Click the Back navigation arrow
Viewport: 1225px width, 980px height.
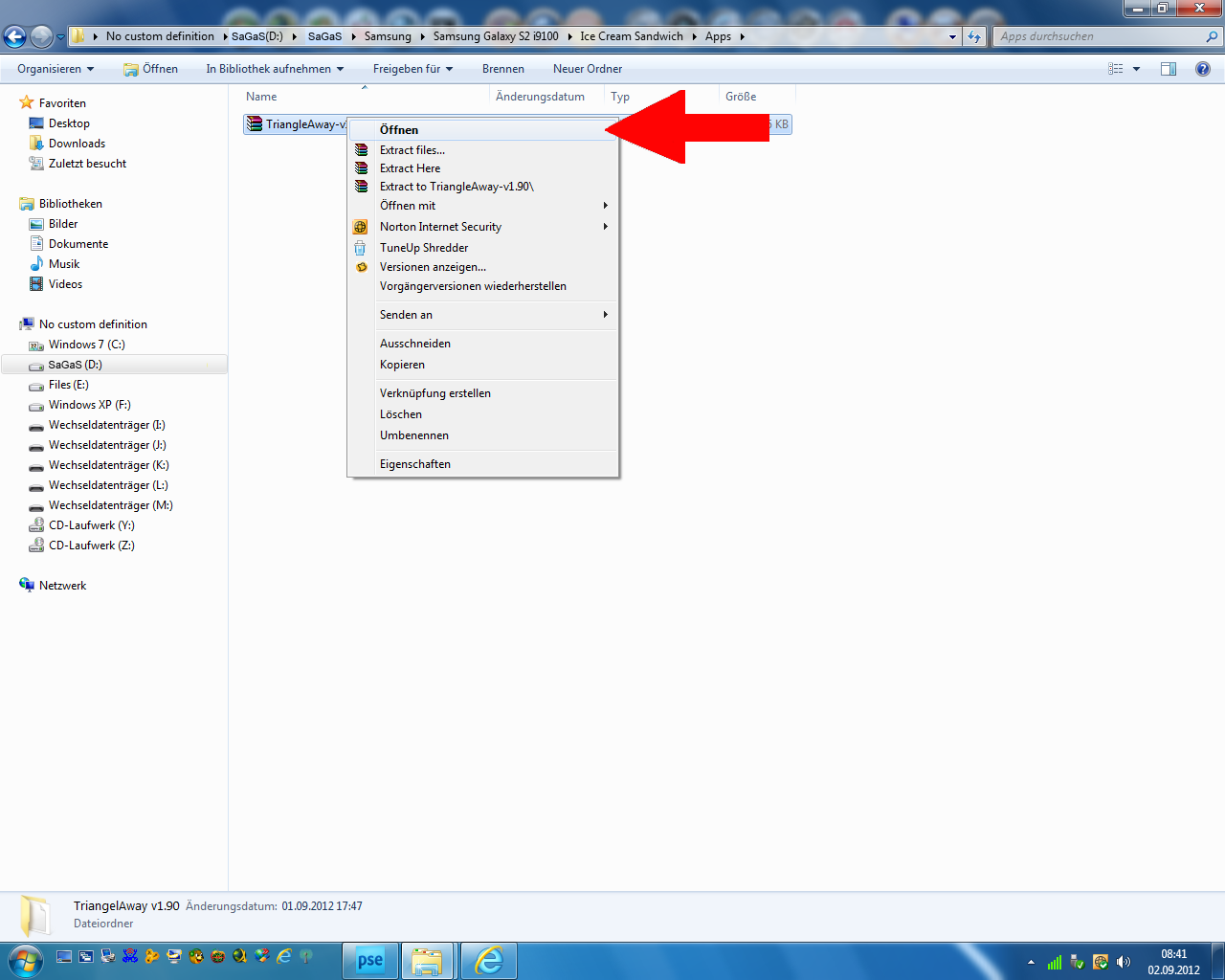[15, 36]
